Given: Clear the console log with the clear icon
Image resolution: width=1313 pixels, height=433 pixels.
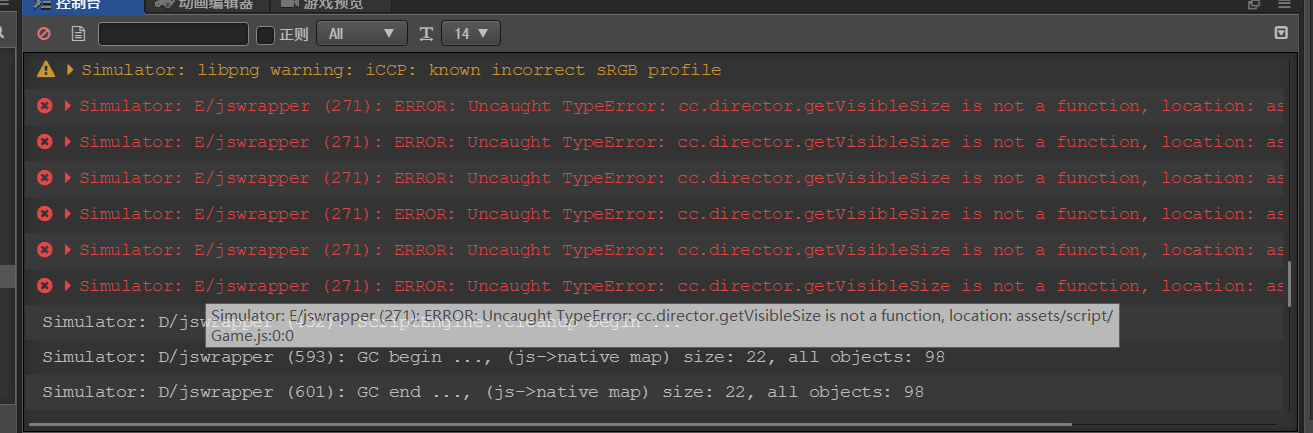Looking at the screenshot, I should (x=43, y=34).
